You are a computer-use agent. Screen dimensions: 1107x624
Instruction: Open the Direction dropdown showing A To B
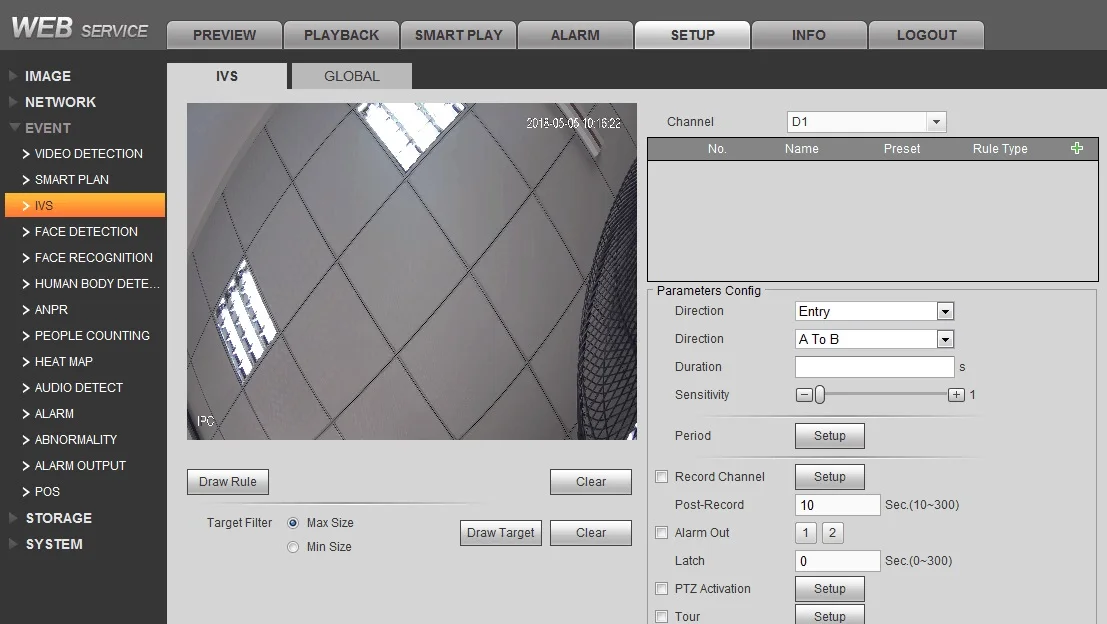click(x=875, y=340)
